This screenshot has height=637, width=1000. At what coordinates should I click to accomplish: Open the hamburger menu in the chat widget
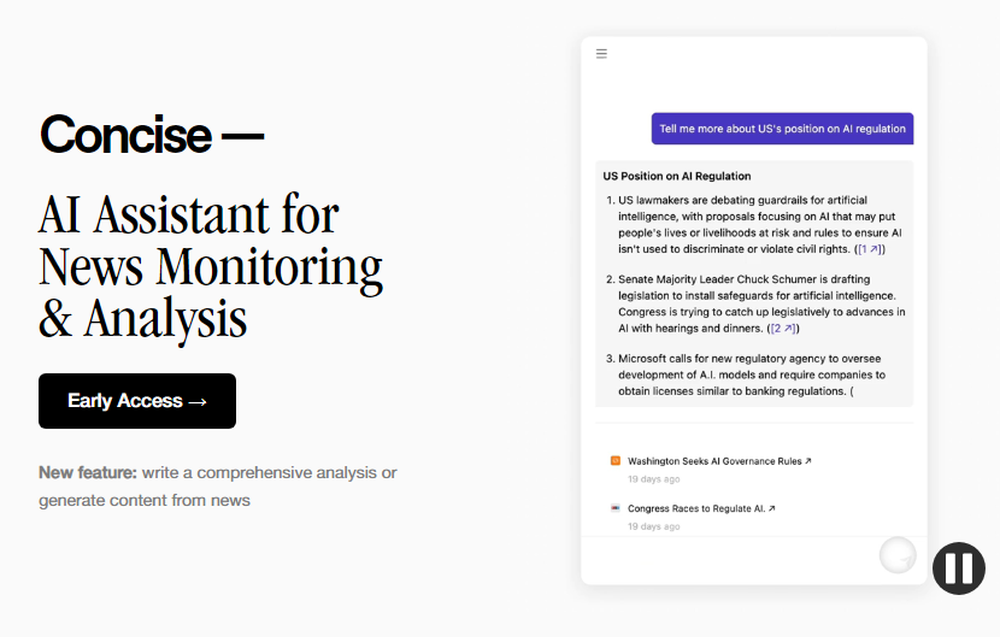601,54
